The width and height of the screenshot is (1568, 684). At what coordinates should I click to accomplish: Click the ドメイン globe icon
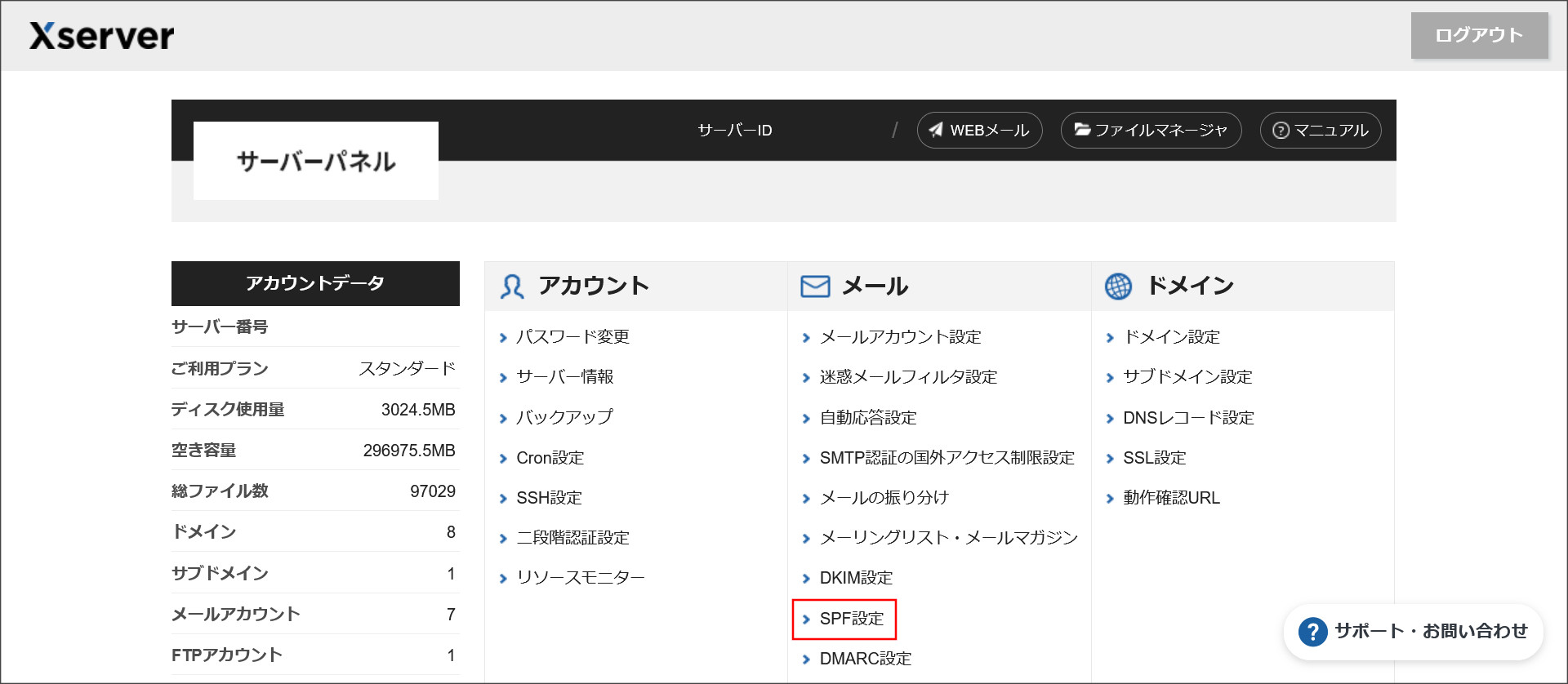tap(1118, 286)
